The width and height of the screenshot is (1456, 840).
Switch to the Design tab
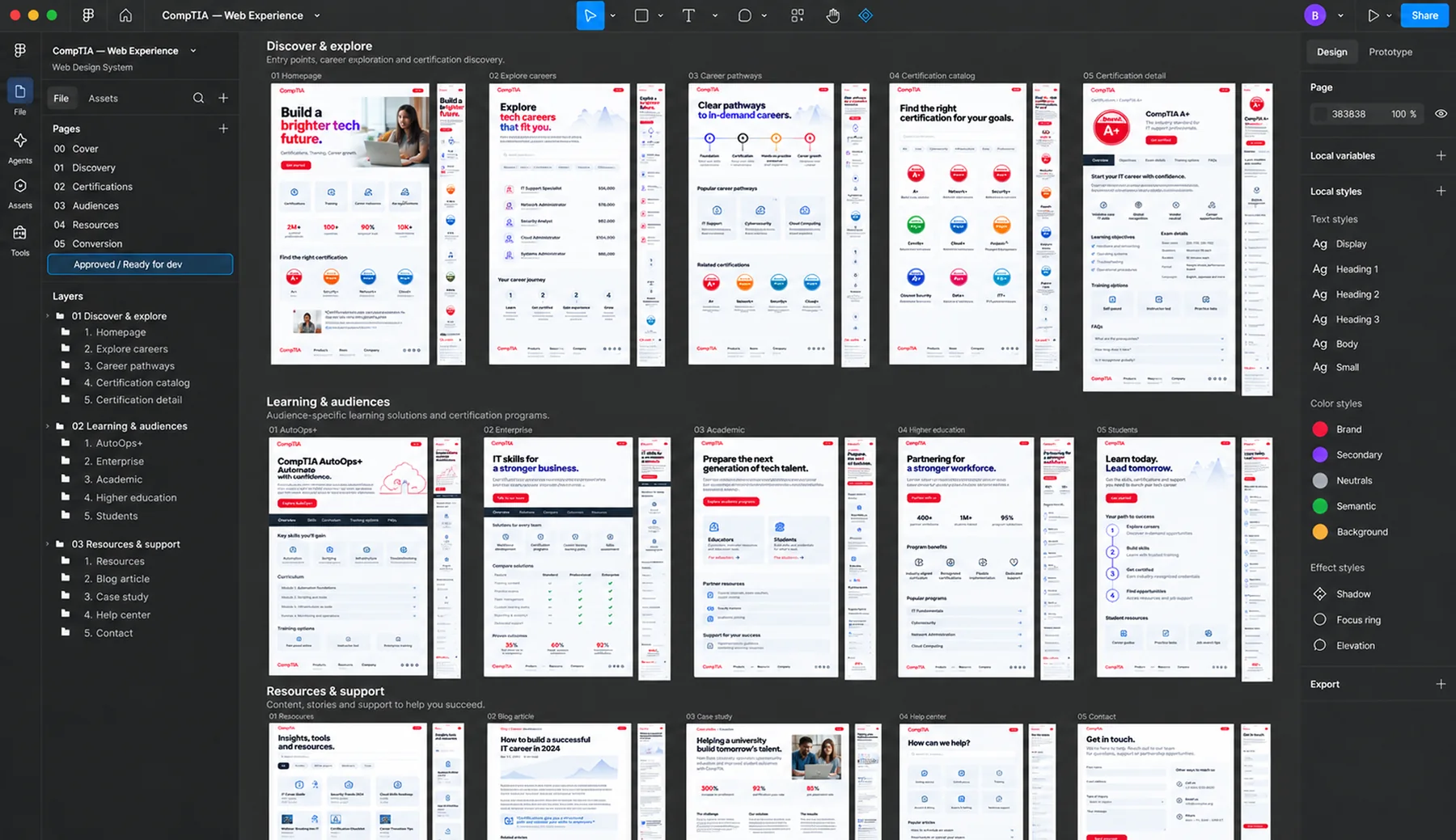(x=1331, y=52)
